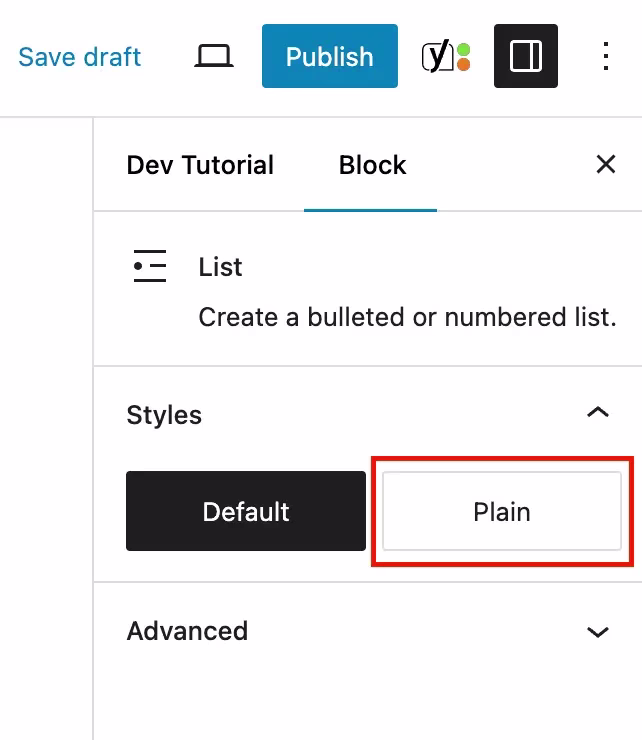Click the Save draft link
Screen dimensions: 642x740
[80, 57]
